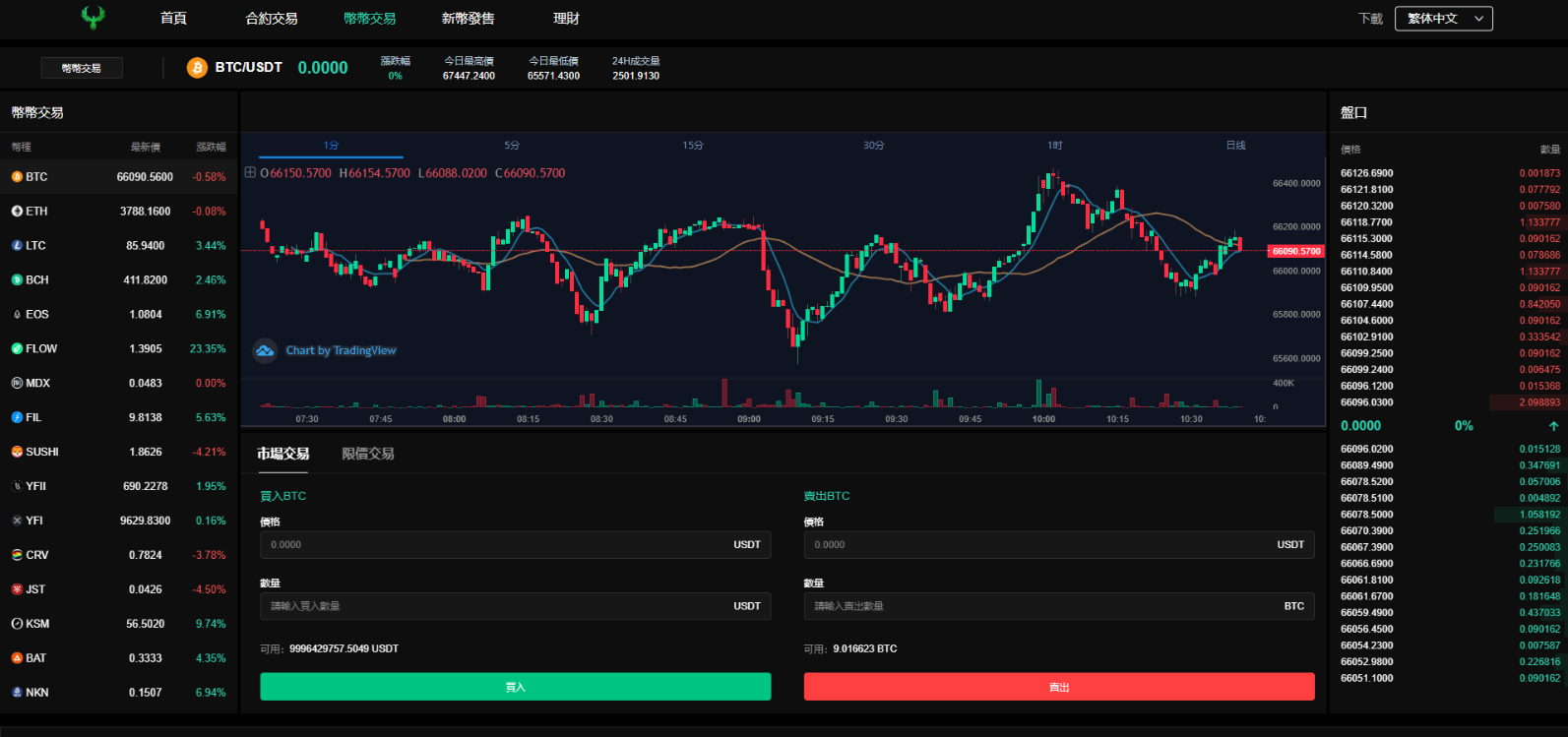1568x737 pixels.
Task: Select the 日线 chart interval tab
Action: [1235, 146]
